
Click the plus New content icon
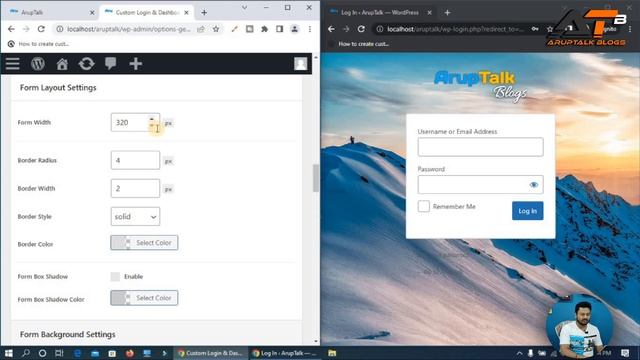tap(136, 64)
